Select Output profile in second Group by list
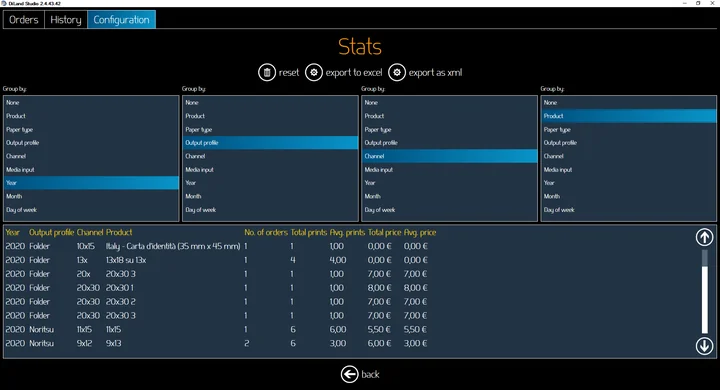 click(x=270, y=143)
